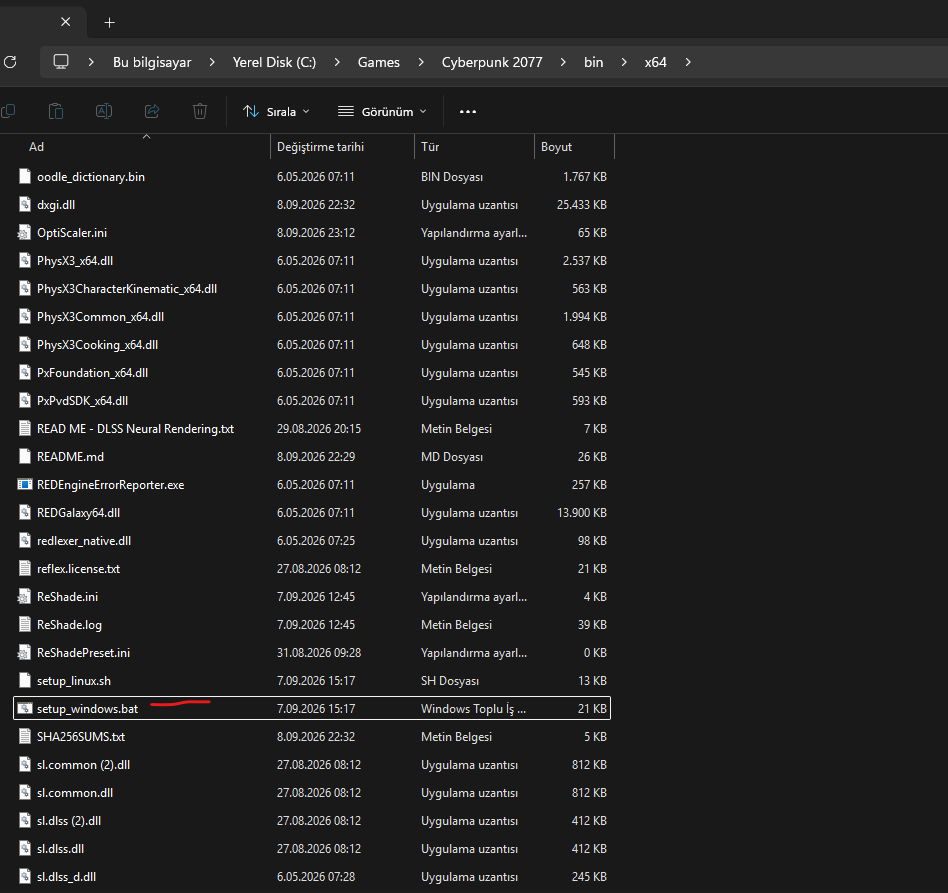
Task: Select sl.common (2).dll file name
Action: pos(83,765)
